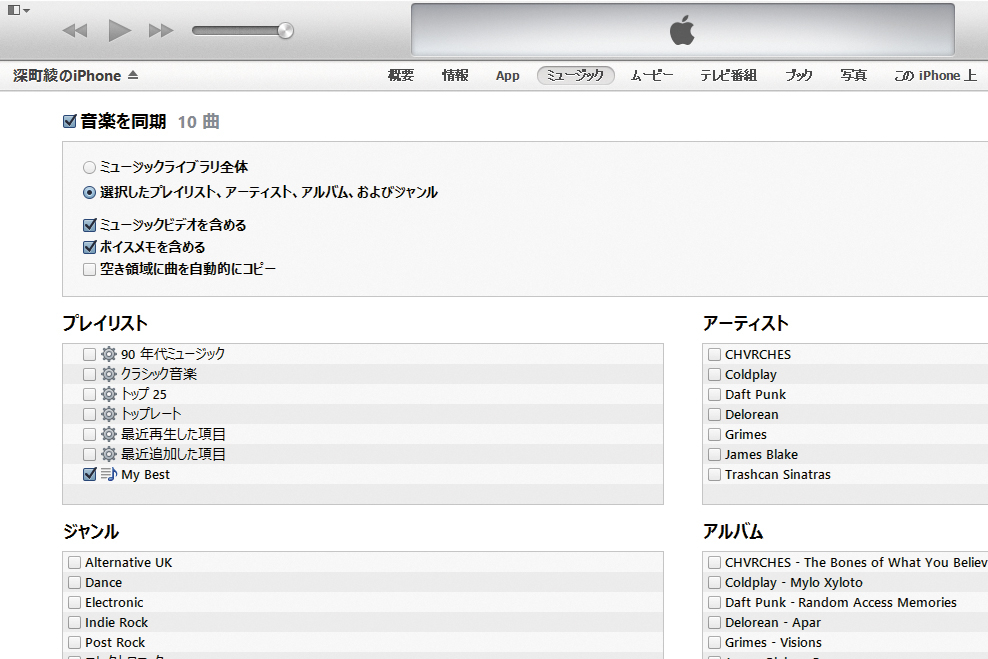The image size is (988, 659).
Task: Click the "10 曲" song count text
Action: click(x=198, y=122)
